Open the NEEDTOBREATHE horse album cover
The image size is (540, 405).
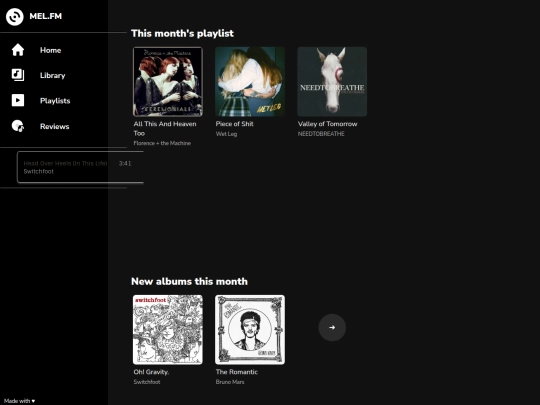click(332, 82)
